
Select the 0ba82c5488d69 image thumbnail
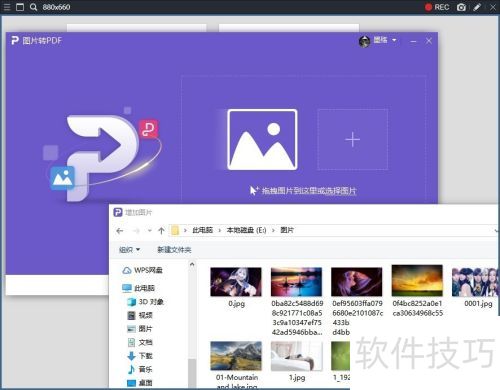297,282
